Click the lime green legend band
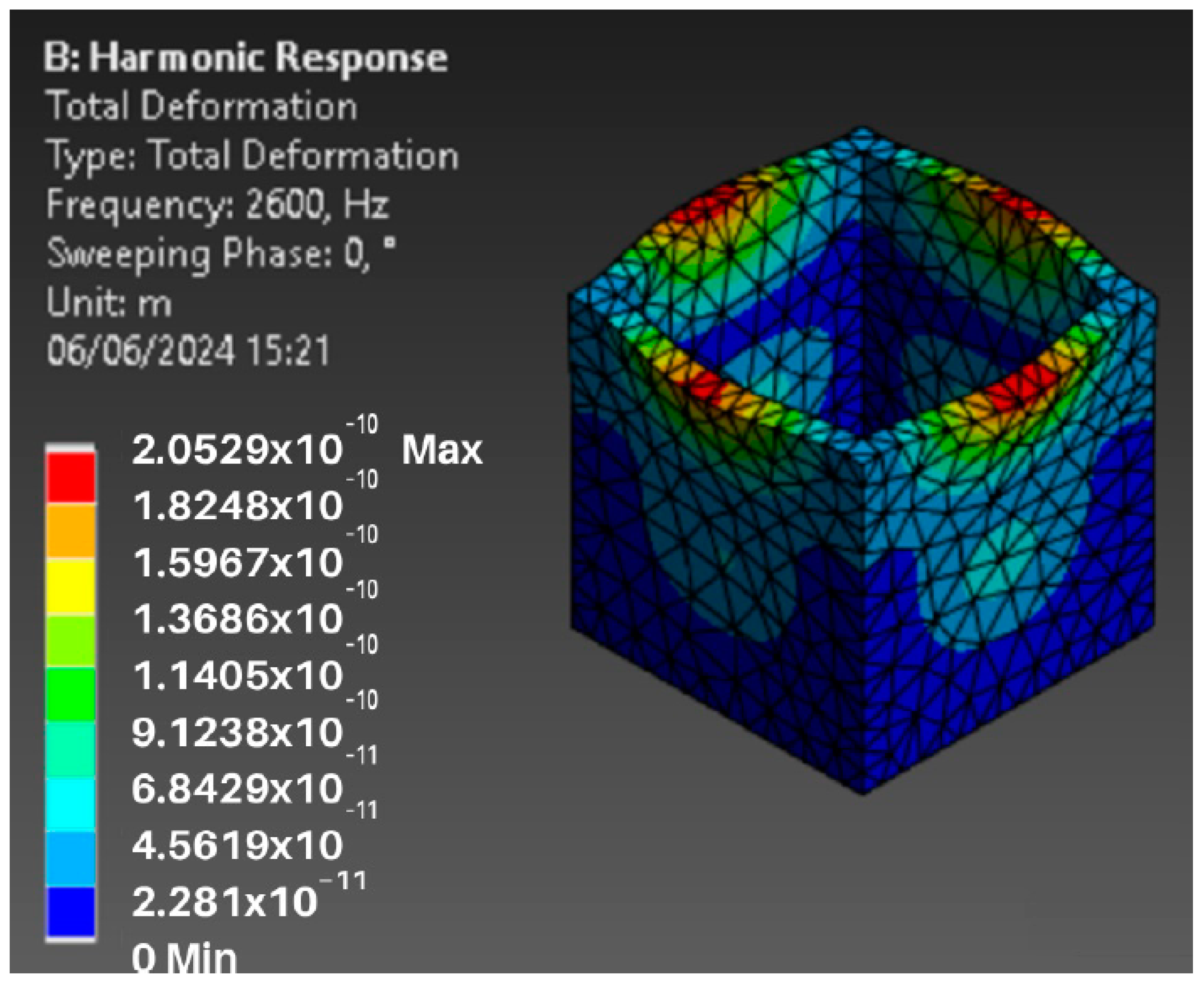 [70, 640]
